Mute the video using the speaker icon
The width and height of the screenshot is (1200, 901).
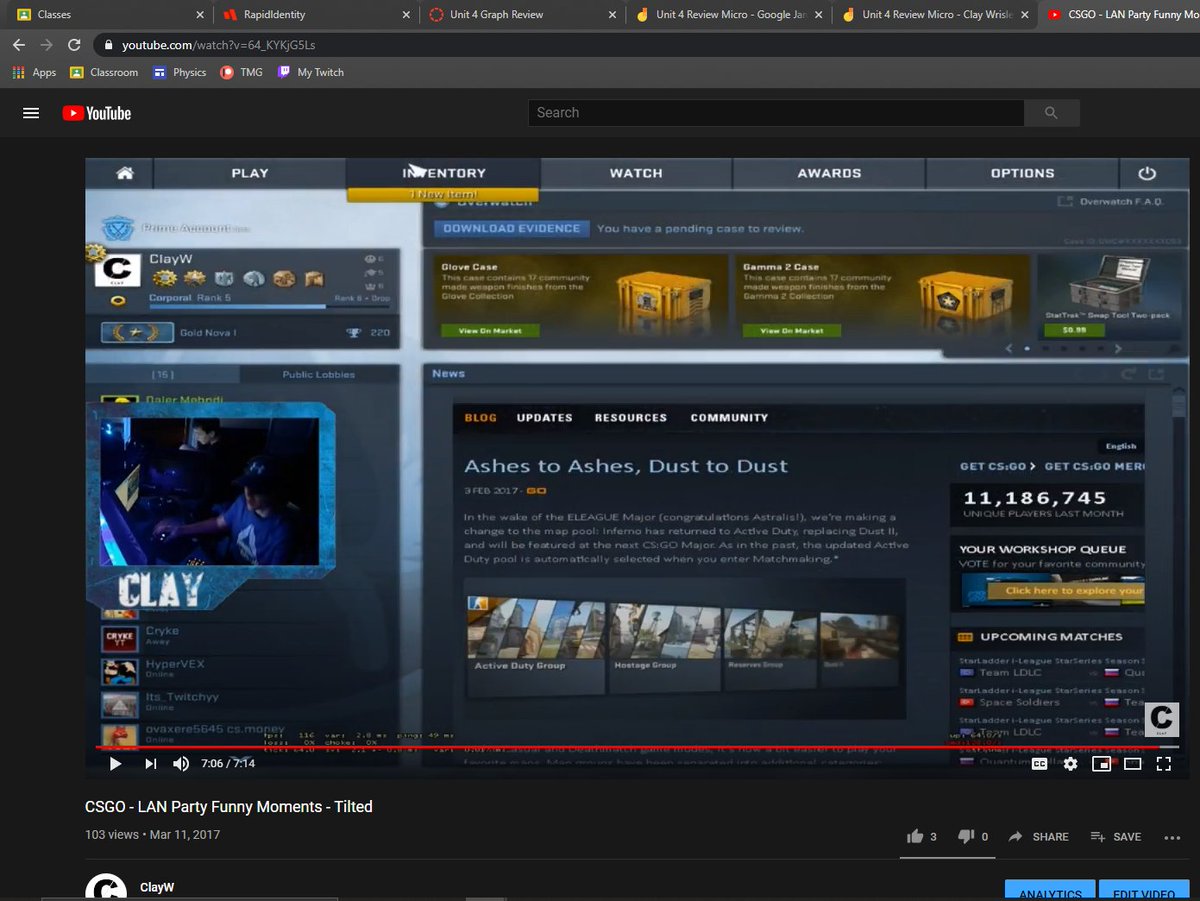[x=181, y=764]
